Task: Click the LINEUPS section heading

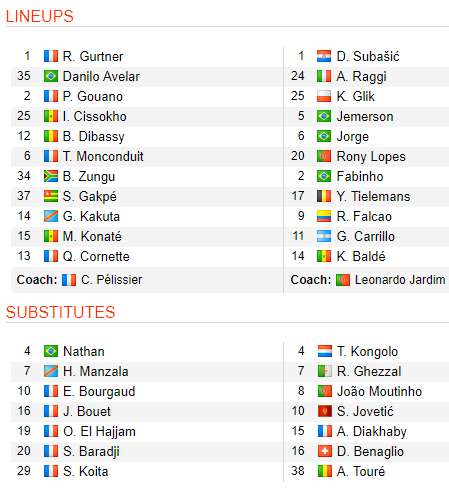Action: tap(40, 16)
